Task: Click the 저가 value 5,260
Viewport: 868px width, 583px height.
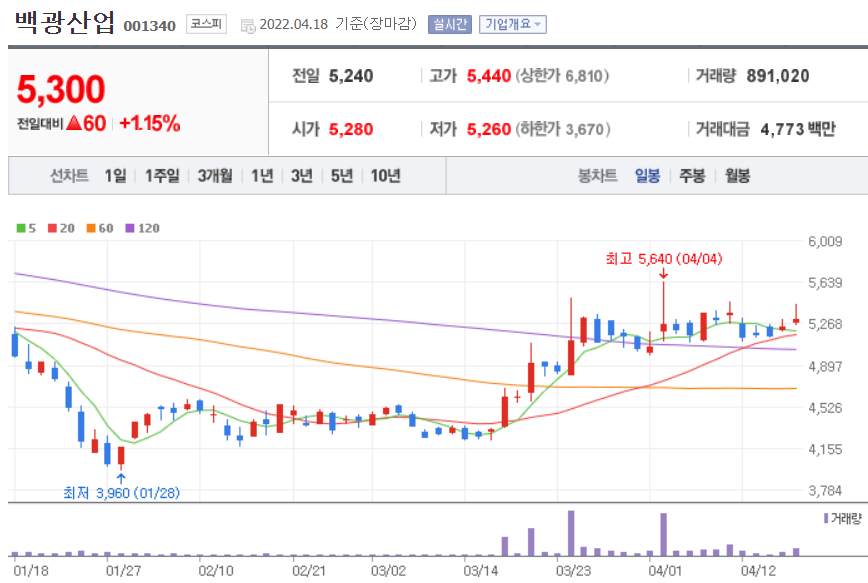Action: (x=489, y=130)
